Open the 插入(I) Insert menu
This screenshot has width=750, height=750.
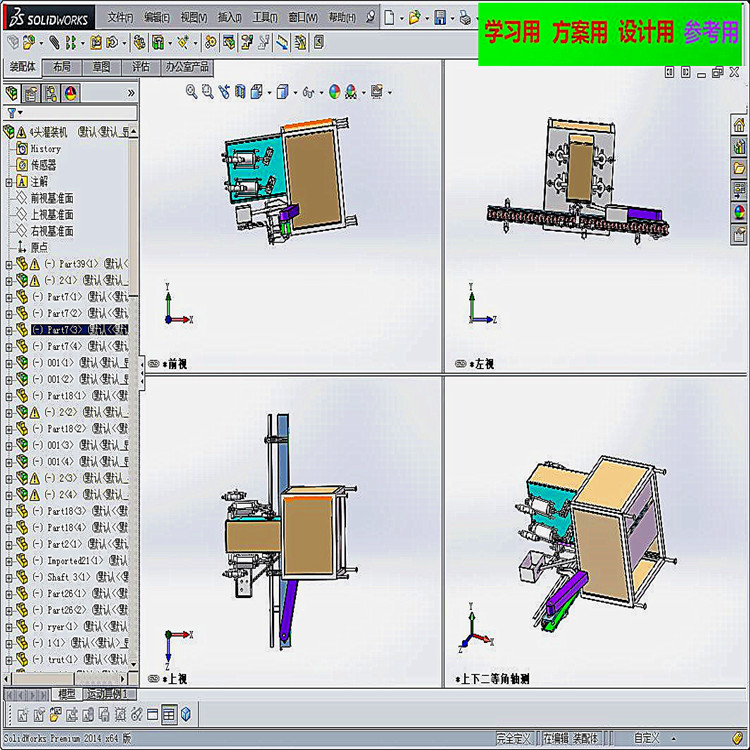point(230,18)
